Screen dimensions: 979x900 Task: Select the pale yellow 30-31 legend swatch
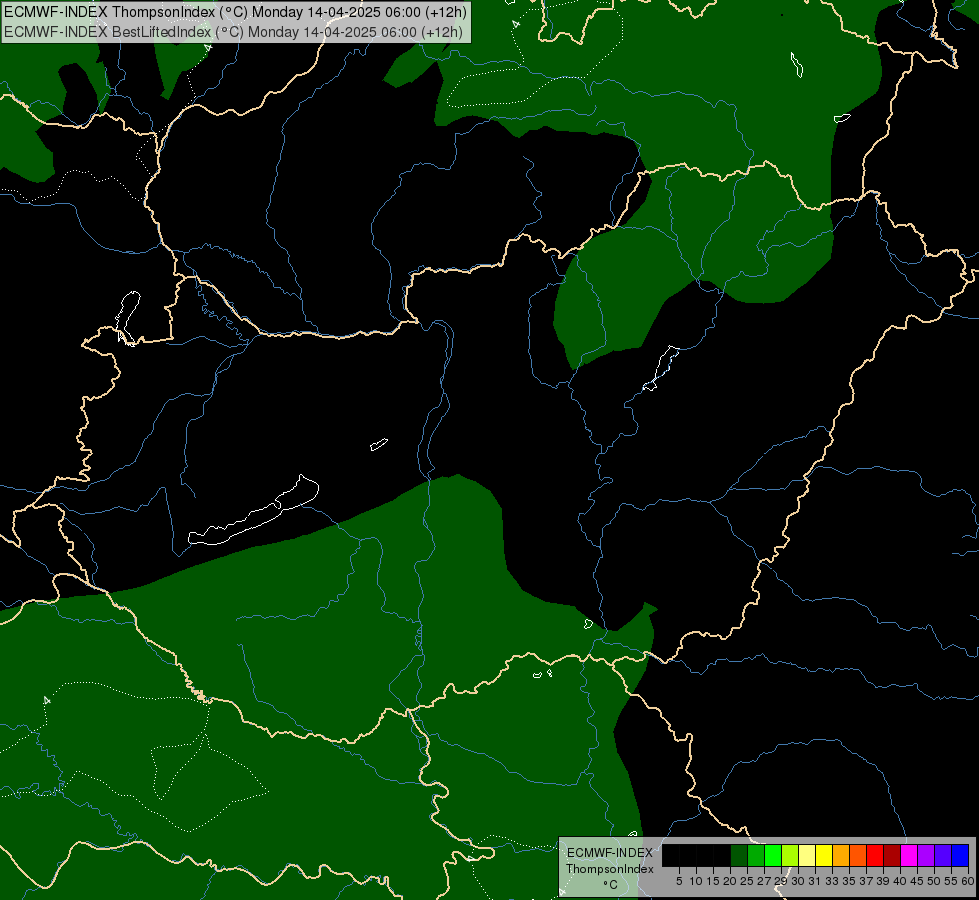click(807, 855)
